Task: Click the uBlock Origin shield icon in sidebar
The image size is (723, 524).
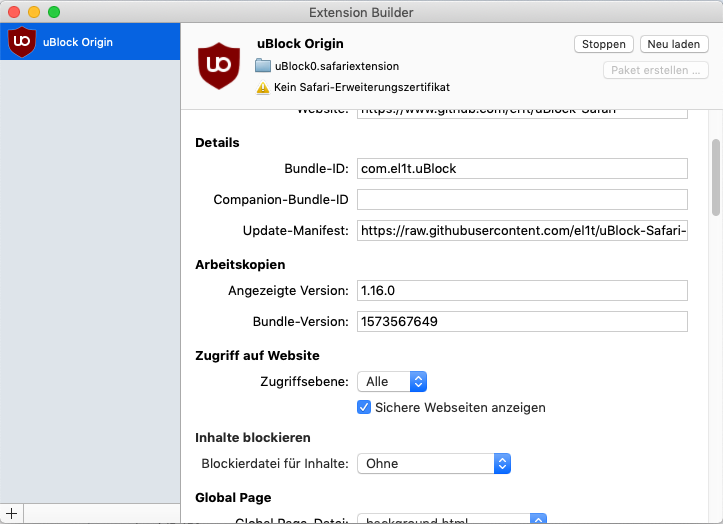Action: [22, 42]
